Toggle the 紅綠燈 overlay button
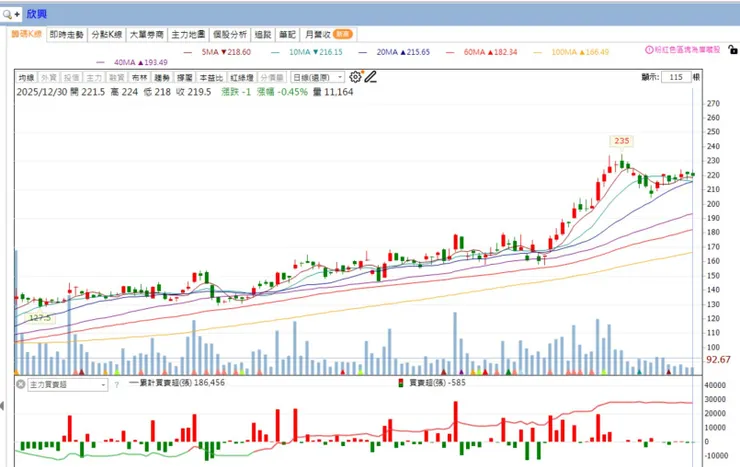 click(242, 77)
